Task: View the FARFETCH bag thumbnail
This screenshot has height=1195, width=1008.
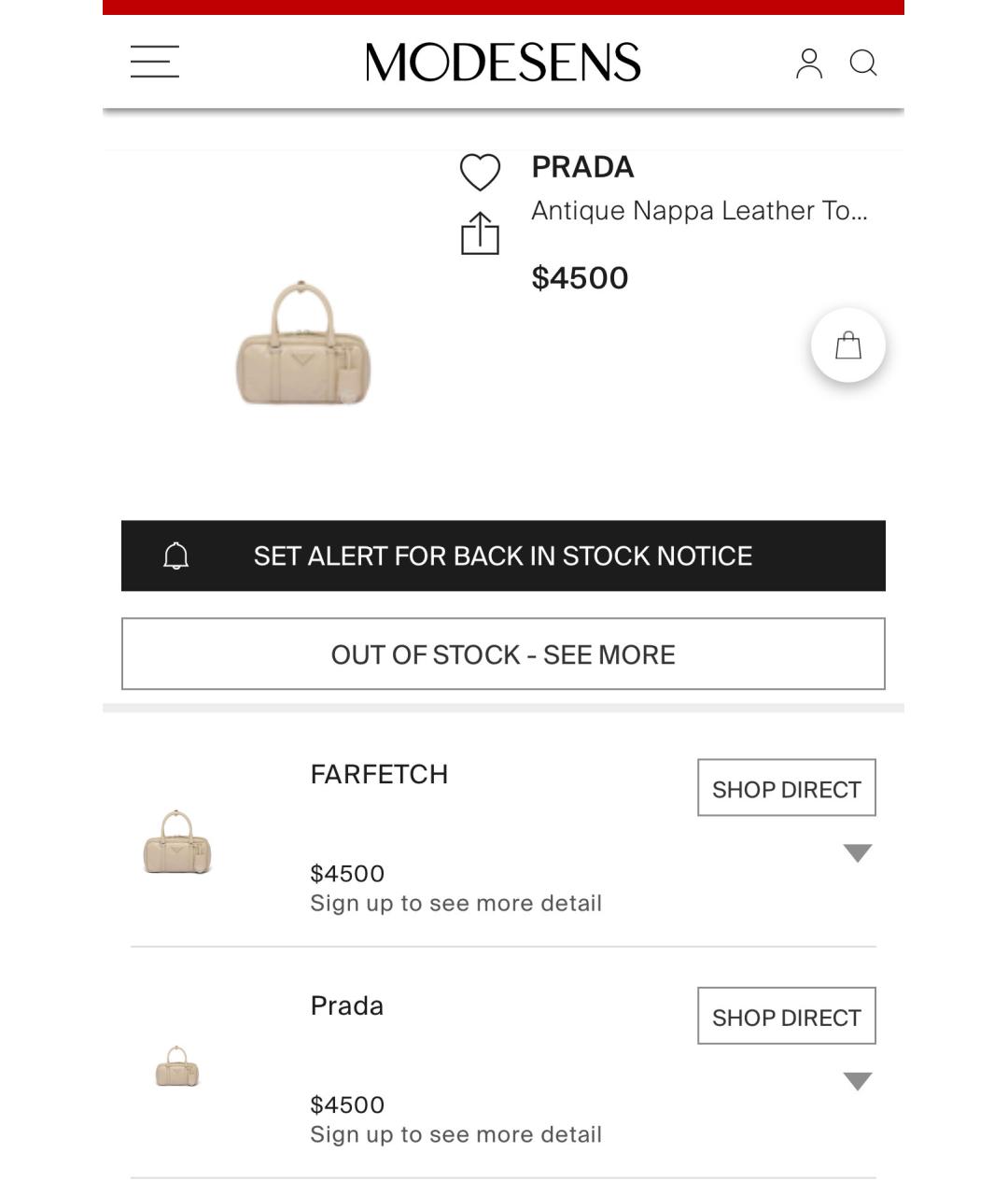Action: (x=177, y=842)
